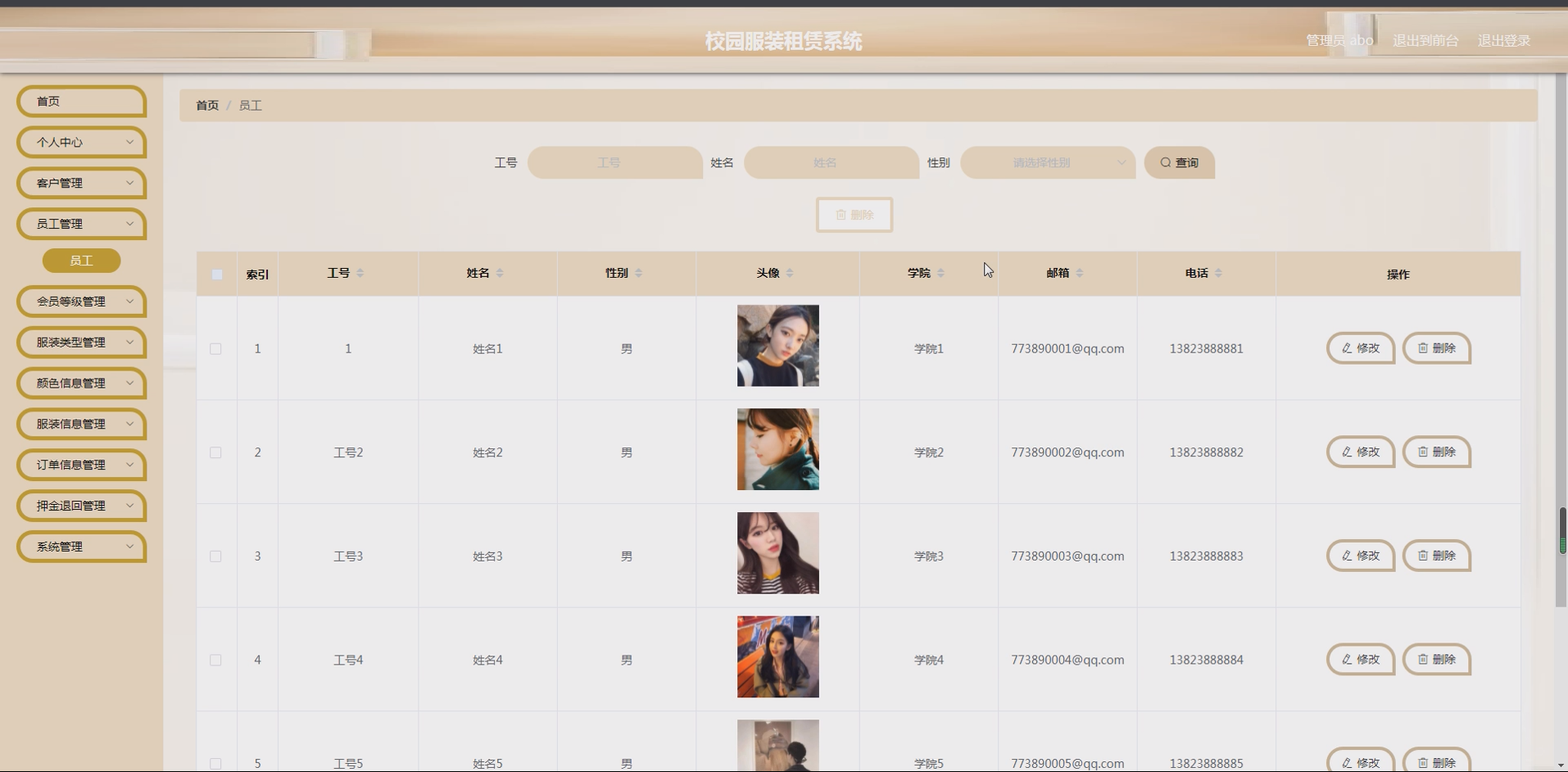The height and width of the screenshot is (772, 1568).
Task: Expand 会员等级管理 sidebar menu
Action: point(81,302)
